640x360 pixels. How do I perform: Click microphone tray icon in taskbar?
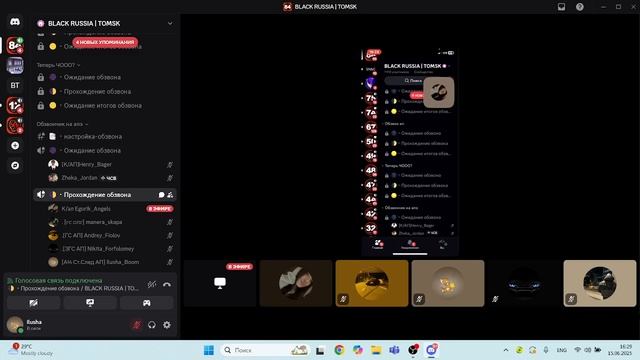tap(546, 350)
